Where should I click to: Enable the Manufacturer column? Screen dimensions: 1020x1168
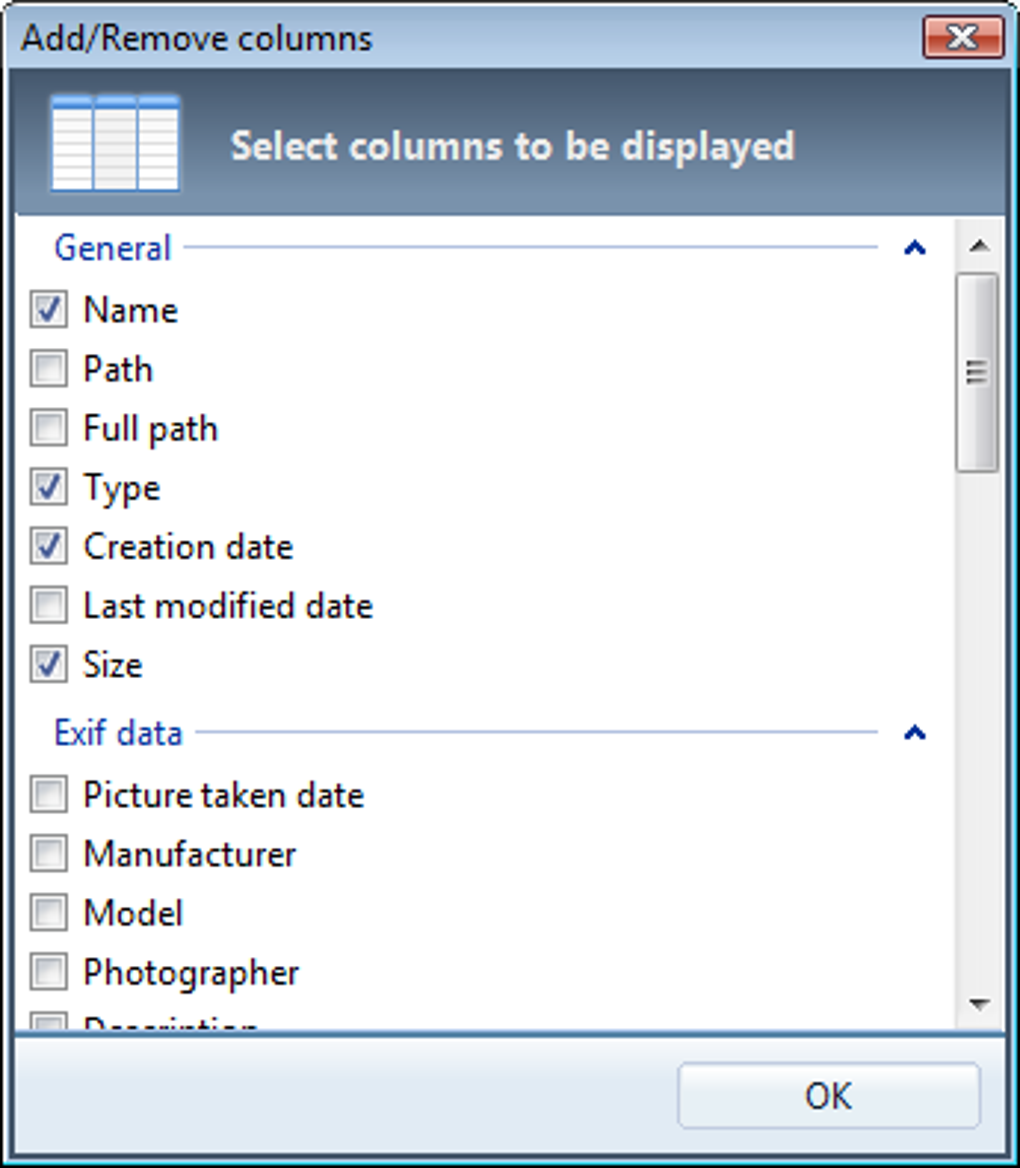click(x=47, y=854)
